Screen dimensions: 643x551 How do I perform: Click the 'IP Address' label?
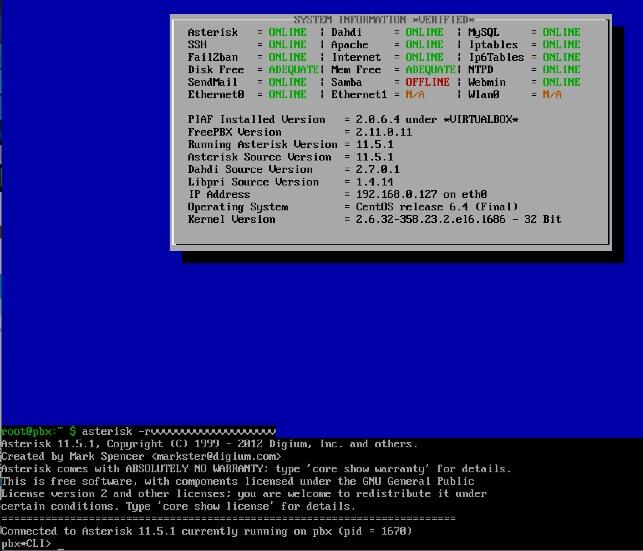coord(219,194)
